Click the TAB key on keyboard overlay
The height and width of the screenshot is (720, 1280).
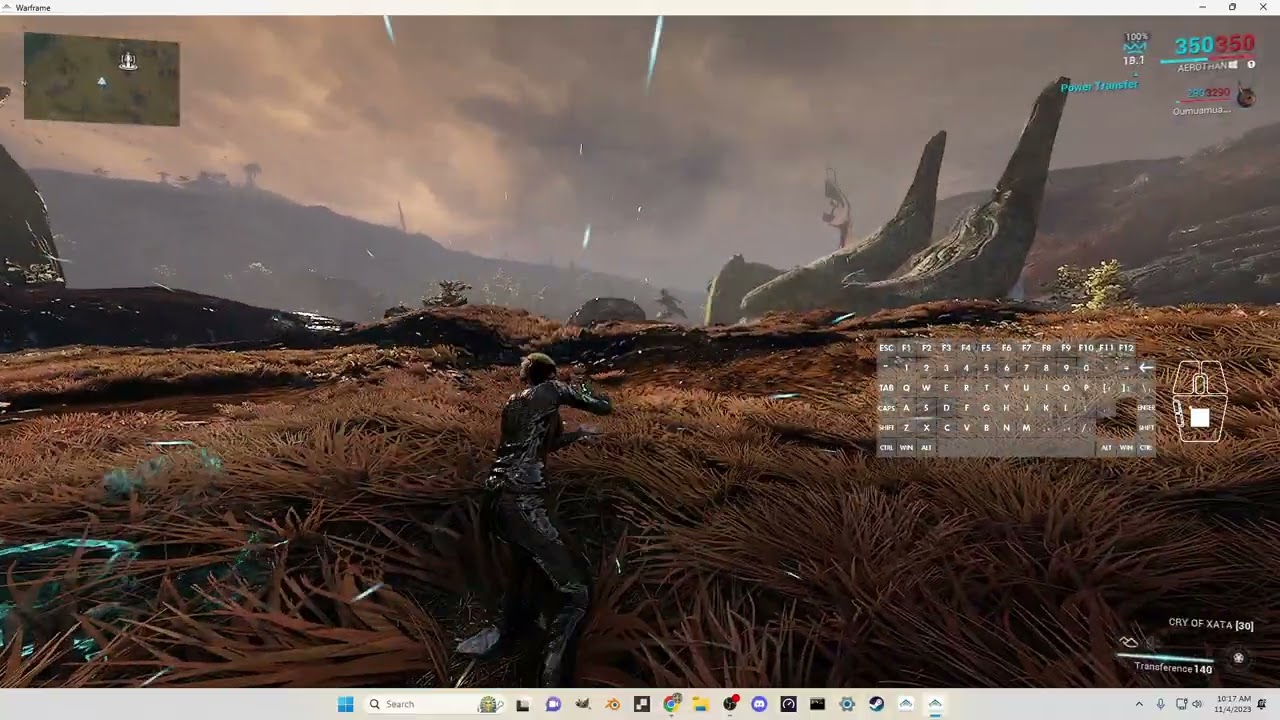point(886,388)
